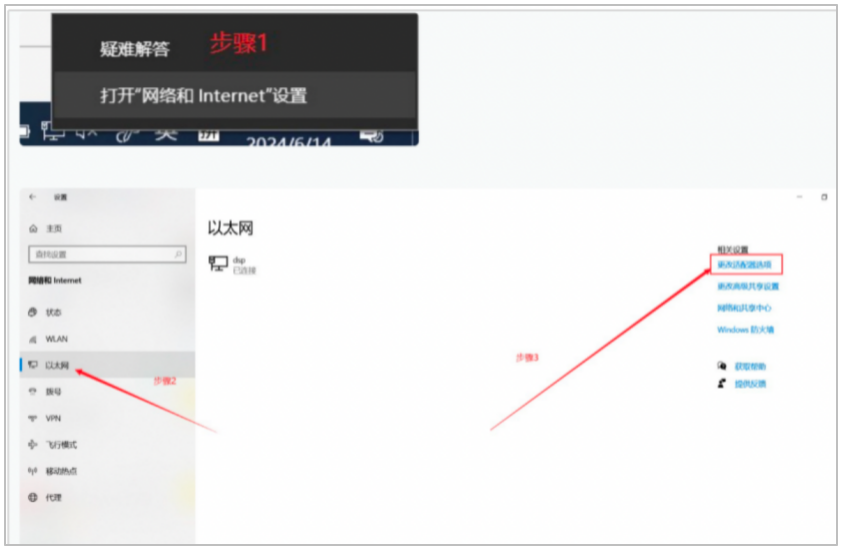The image size is (842, 550).
Task: Click the network icon in the taskbar tray
Action: [53, 132]
